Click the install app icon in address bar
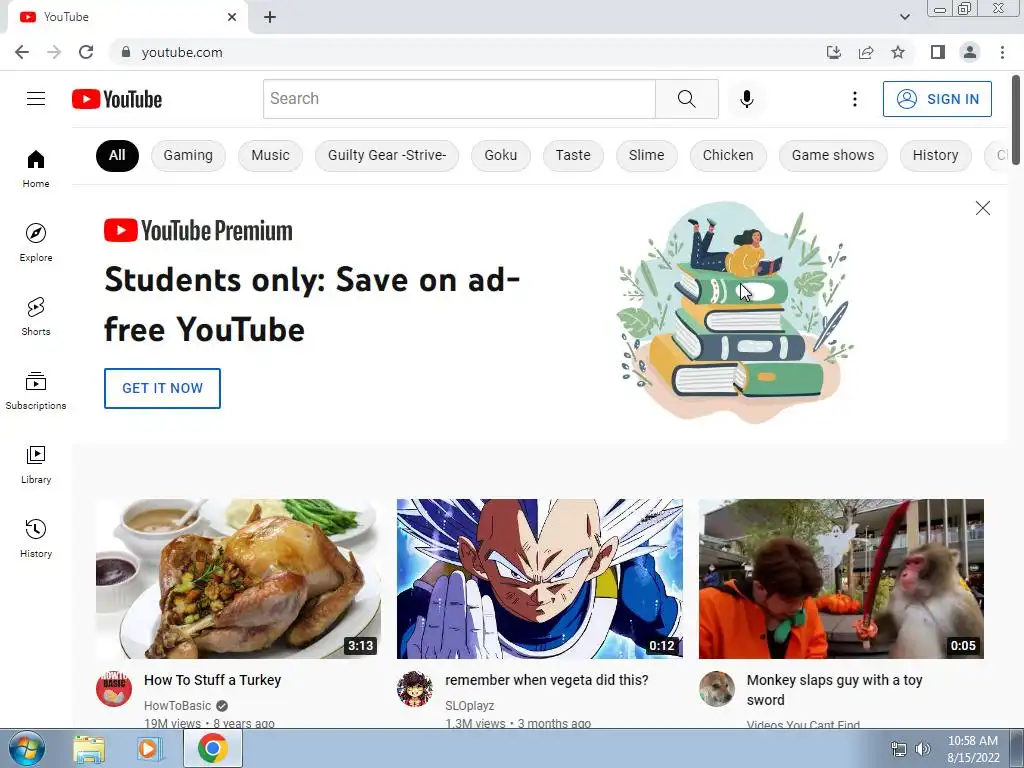1024x768 pixels. pos(833,52)
